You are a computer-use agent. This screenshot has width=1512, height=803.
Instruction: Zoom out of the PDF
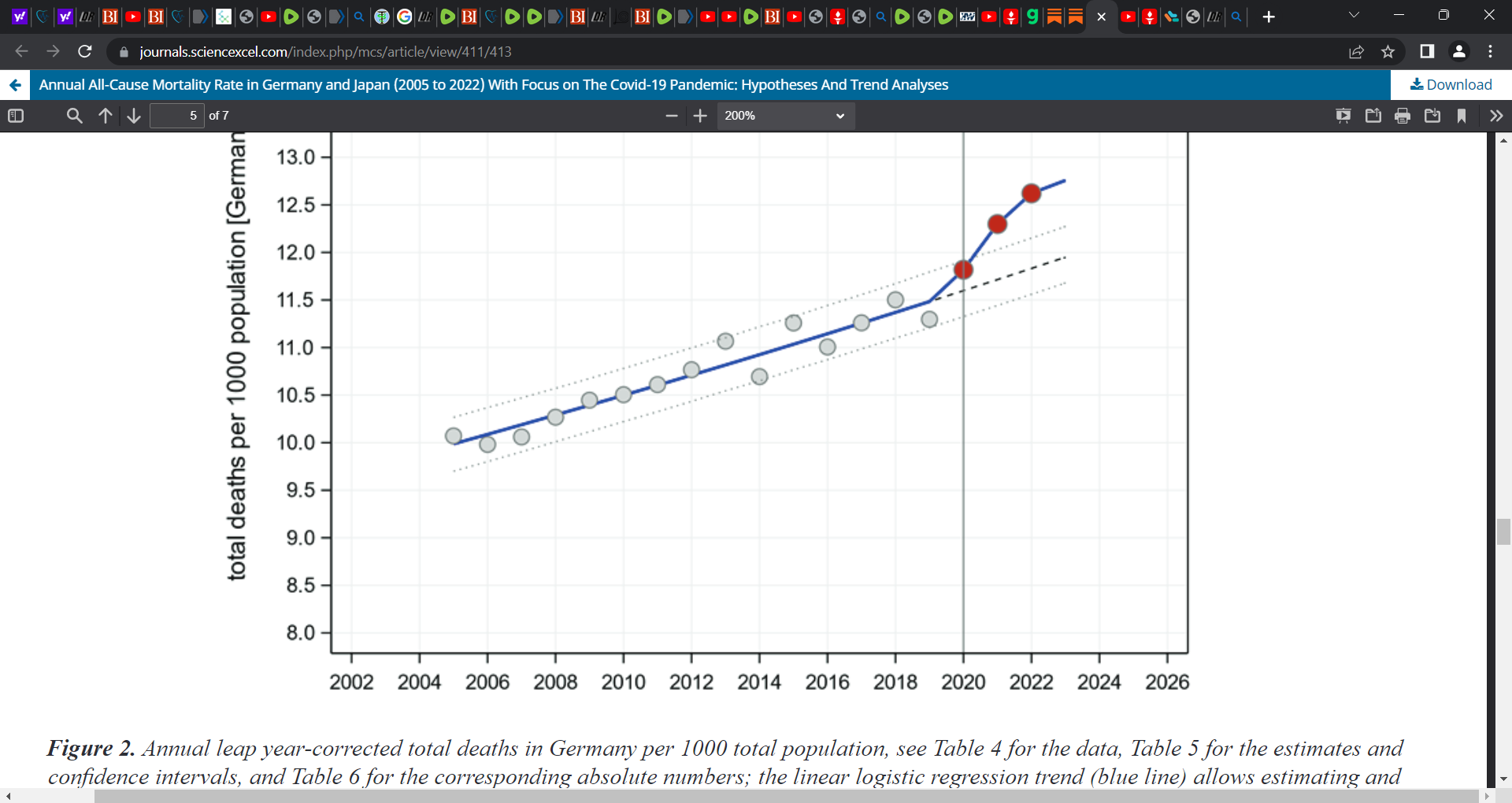pyautogui.click(x=672, y=116)
